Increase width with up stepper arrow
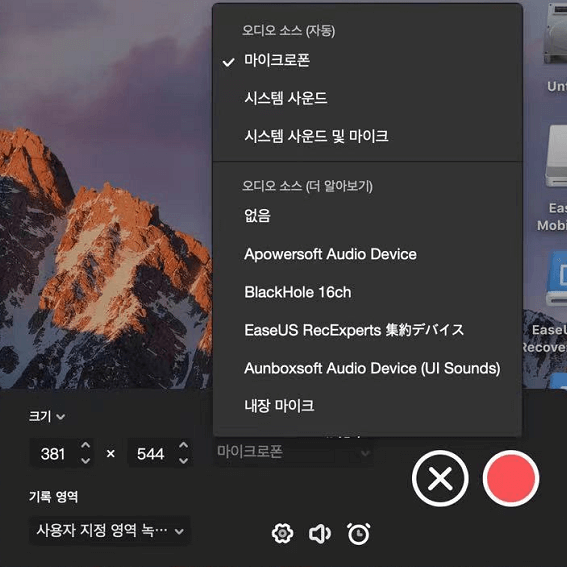The height and width of the screenshot is (567, 567). click(85, 446)
